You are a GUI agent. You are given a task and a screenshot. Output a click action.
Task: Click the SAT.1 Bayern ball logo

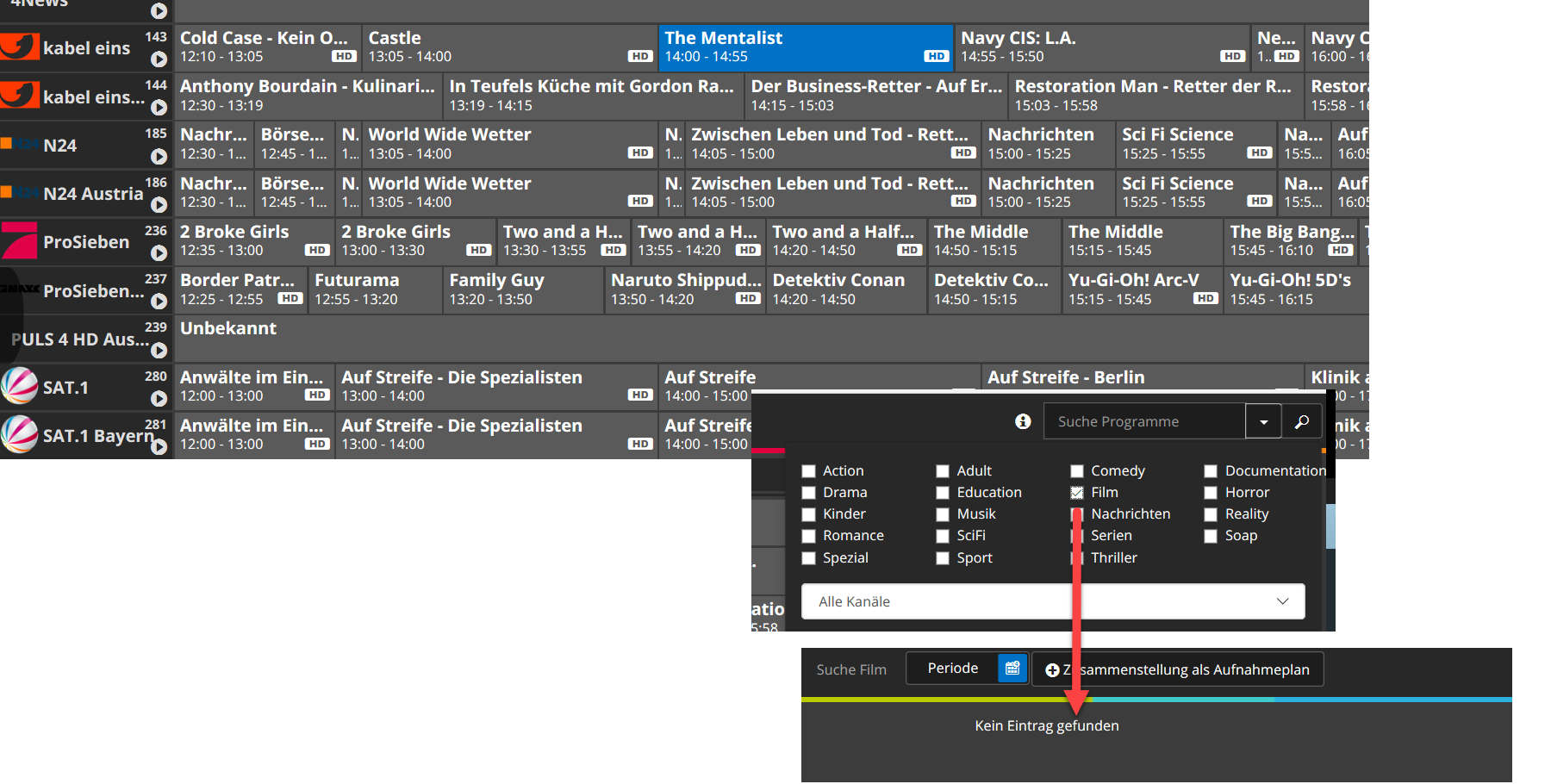pyautogui.click(x=19, y=434)
